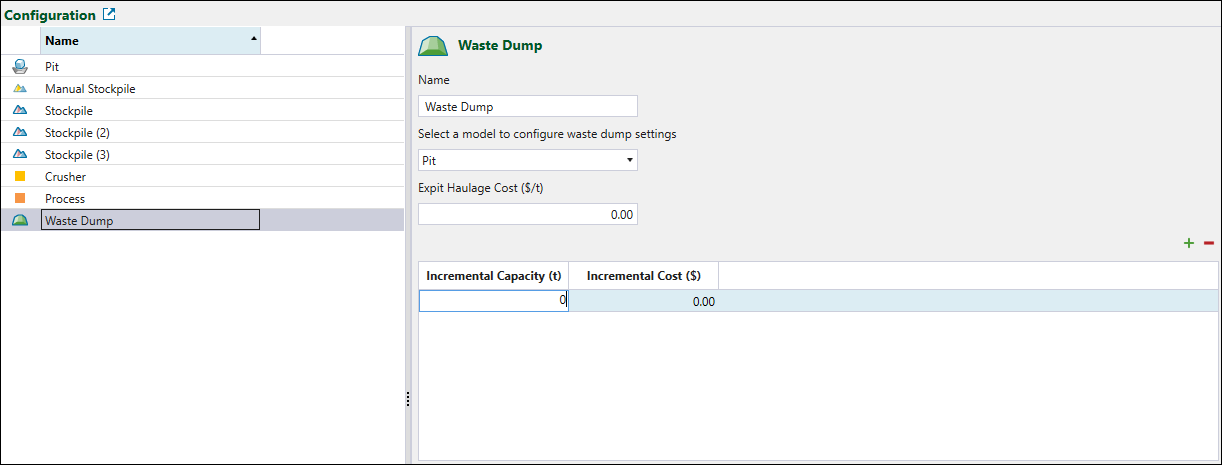This screenshot has height=465, width=1222.
Task: Select the Stockpile list item
Action: (x=69, y=111)
